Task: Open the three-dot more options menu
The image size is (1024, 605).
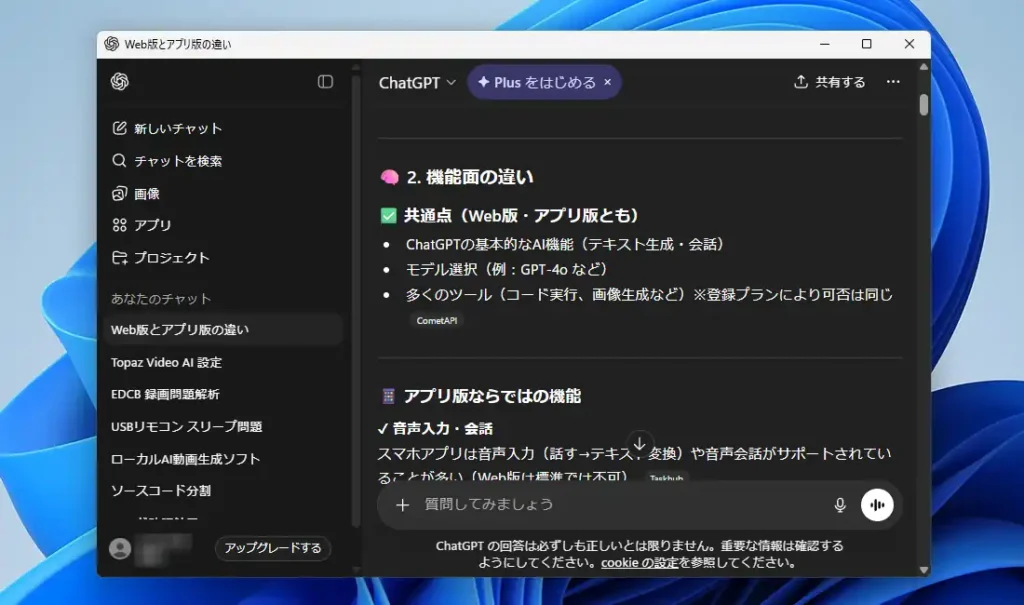Action: click(893, 82)
